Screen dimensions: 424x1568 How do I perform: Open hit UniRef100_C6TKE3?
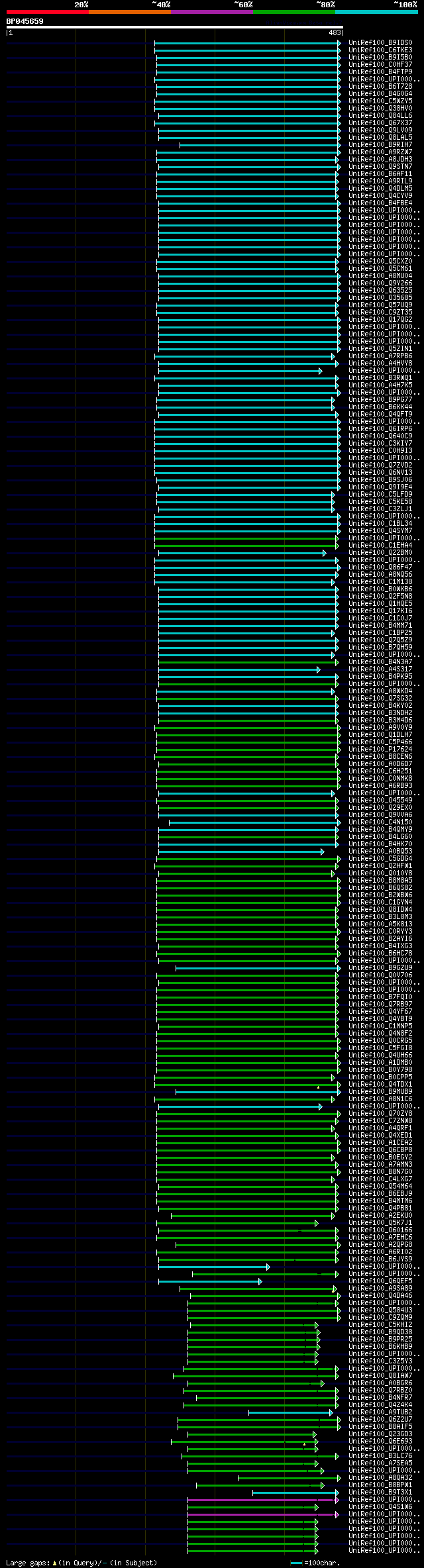point(380,50)
